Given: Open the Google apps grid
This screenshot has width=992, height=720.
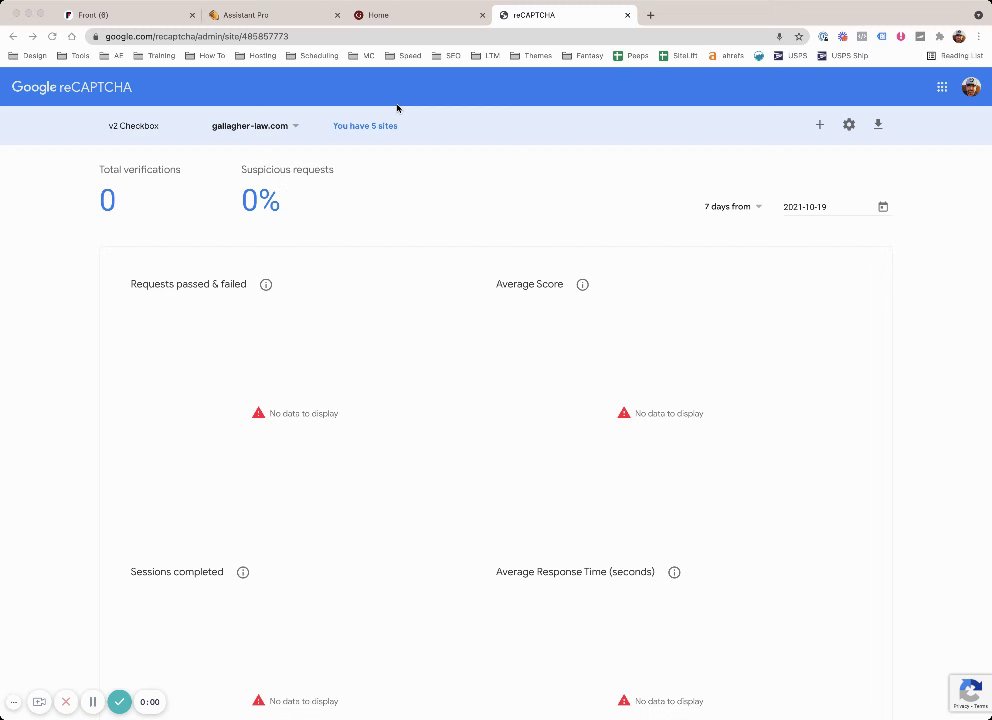Looking at the screenshot, I should click(942, 87).
